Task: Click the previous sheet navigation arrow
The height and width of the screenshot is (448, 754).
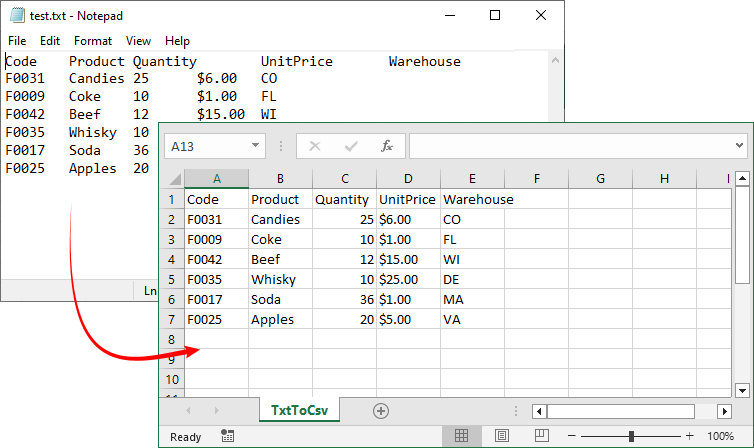Action: pos(188,411)
